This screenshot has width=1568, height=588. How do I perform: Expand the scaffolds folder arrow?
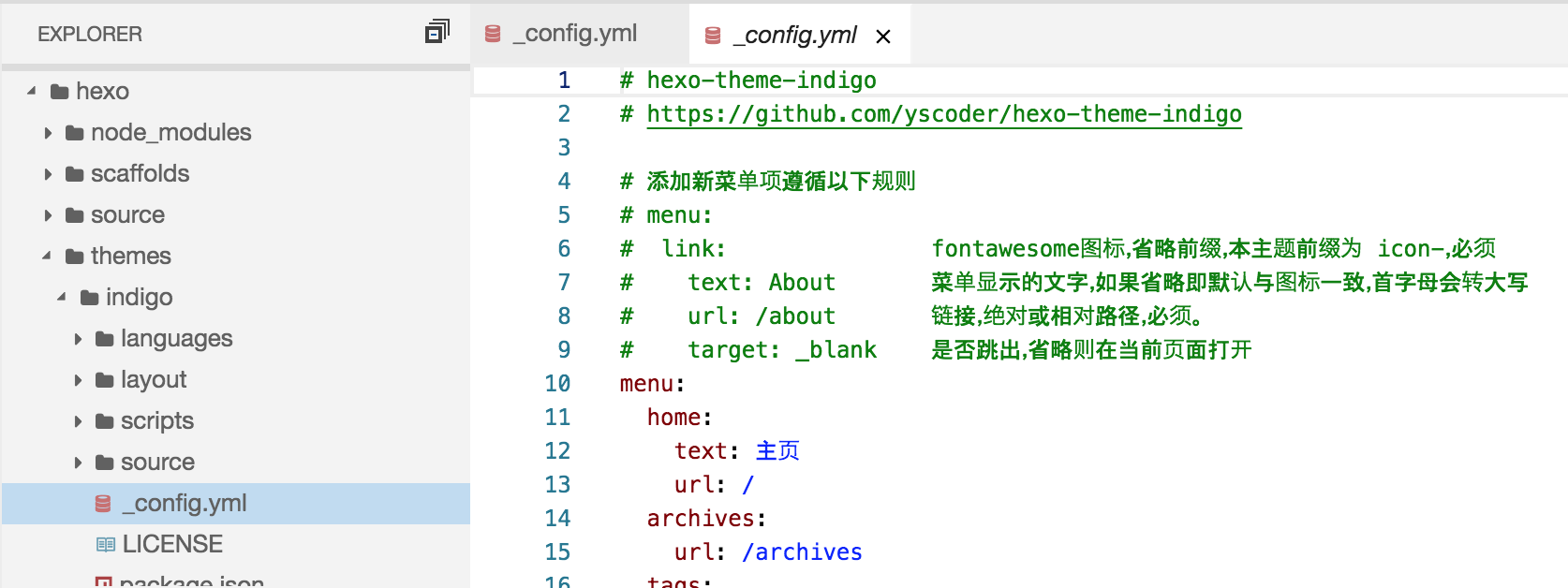[48, 174]
